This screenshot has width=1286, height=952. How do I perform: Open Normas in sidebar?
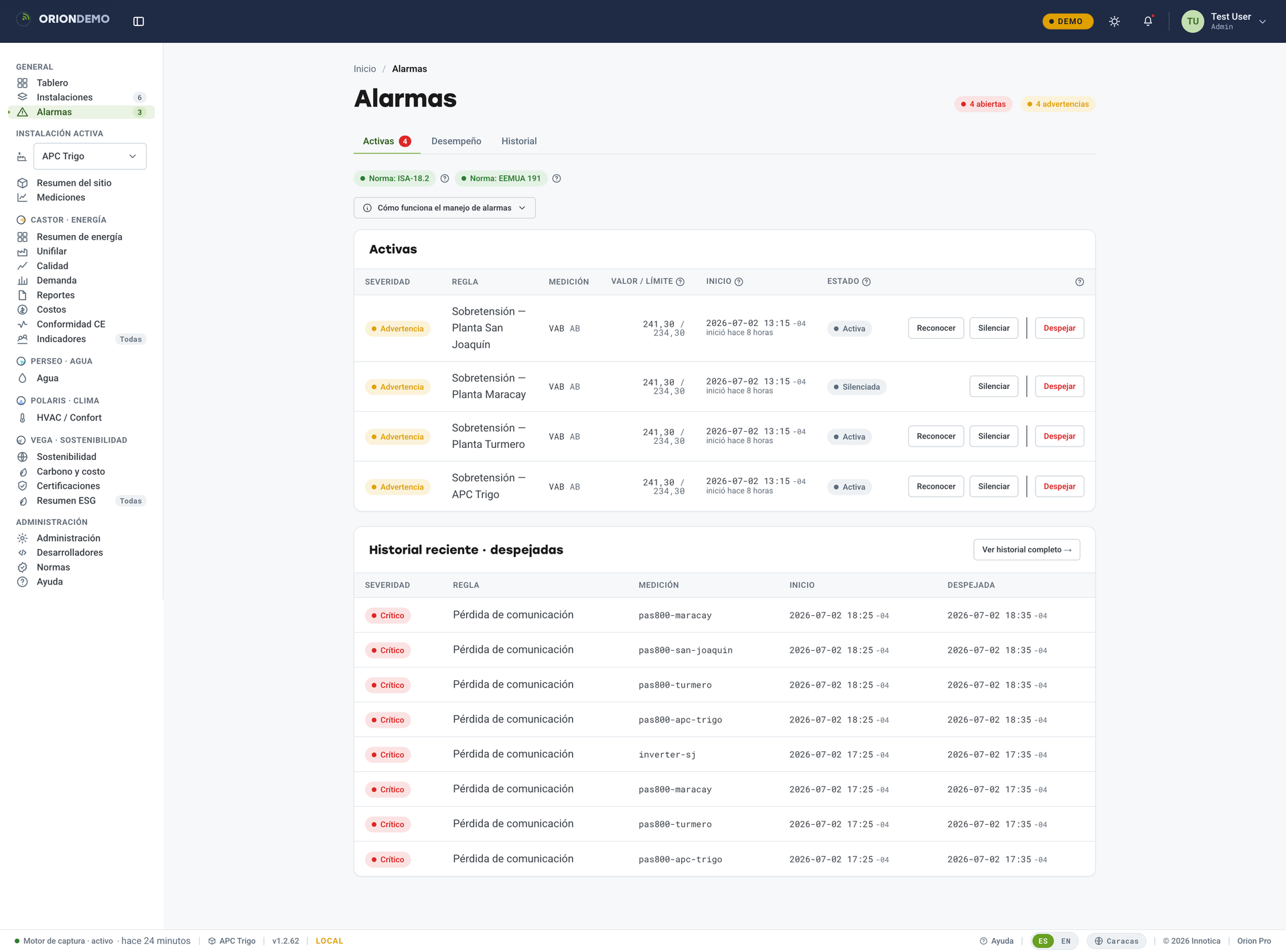click(x=54, y=567)
